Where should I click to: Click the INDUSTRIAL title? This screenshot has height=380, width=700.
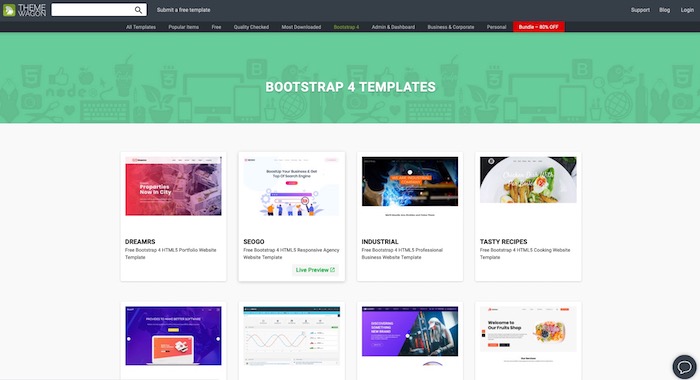click(380, 242)
